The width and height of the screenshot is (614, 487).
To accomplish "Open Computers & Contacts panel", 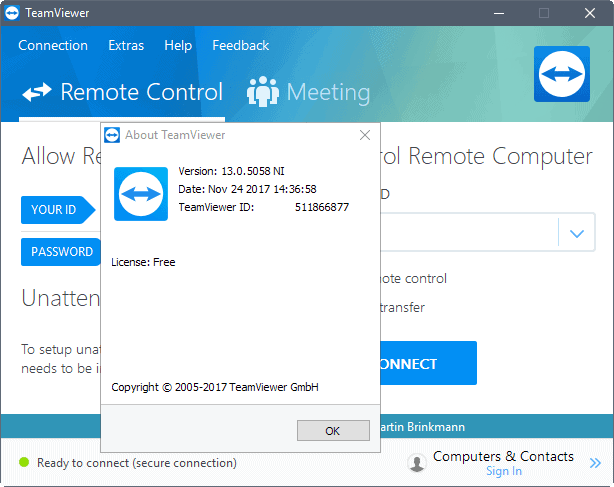I will pyautogui.click(x=503, y=456).
